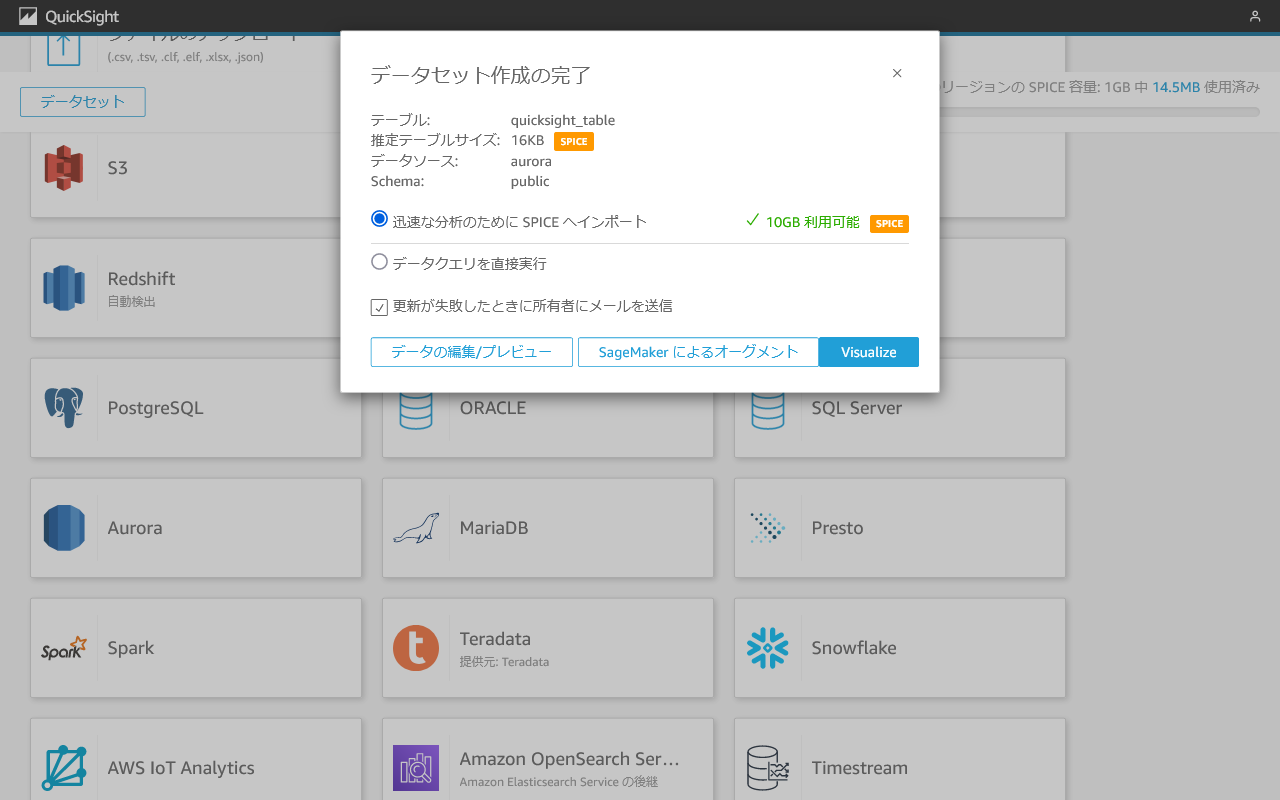Select the Presto icon
The width and height of the screenshot is (1280, 800).
coord(768,528)
